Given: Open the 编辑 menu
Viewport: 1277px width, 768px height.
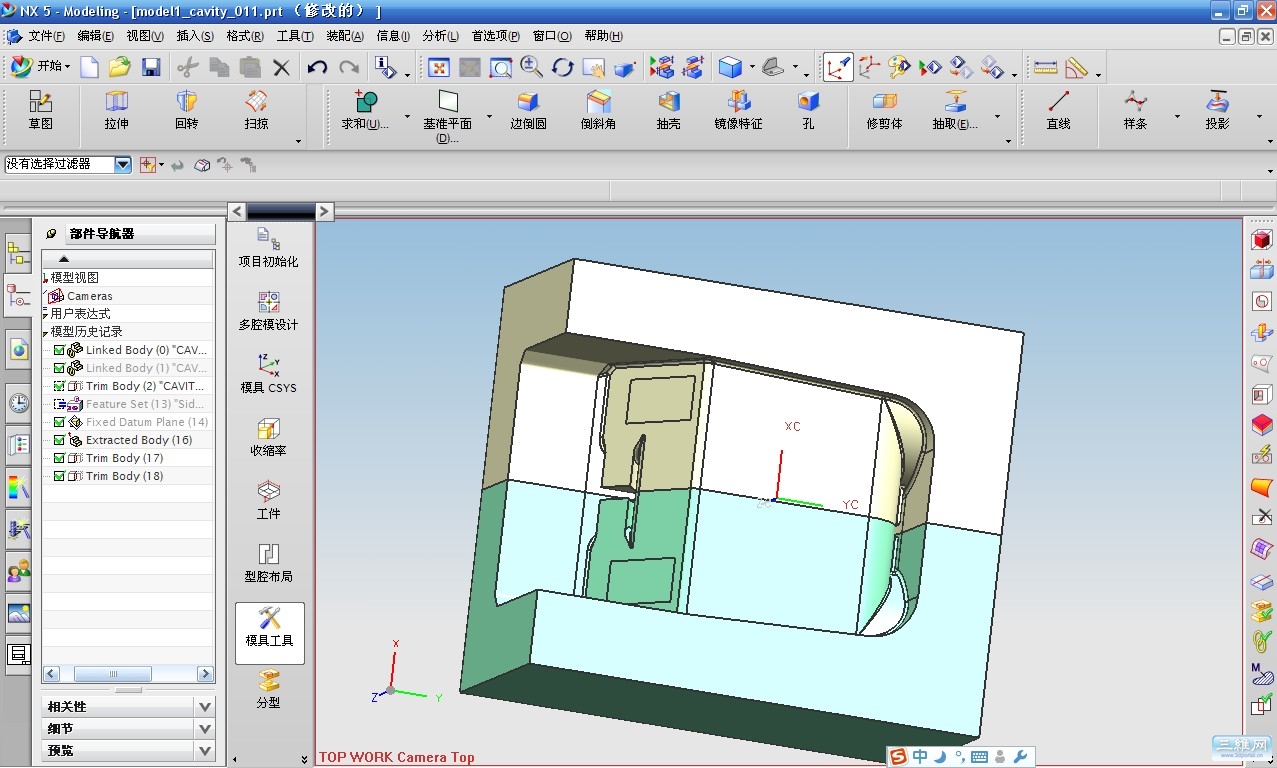Looking at the screenshot, I should tap(96, 36).
